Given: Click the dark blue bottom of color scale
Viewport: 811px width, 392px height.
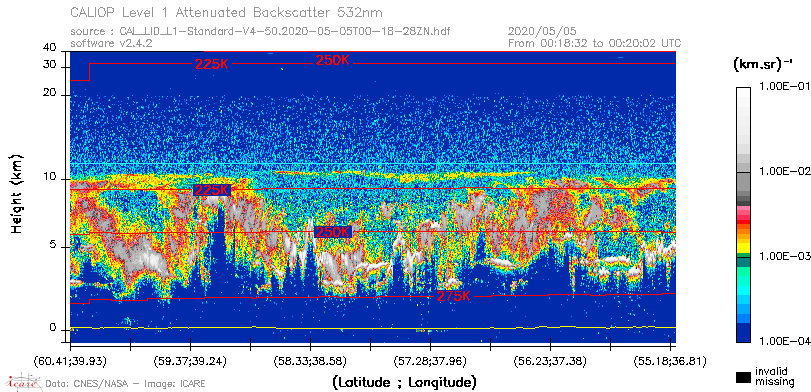Looking at the screenshot, I should 744,333.
